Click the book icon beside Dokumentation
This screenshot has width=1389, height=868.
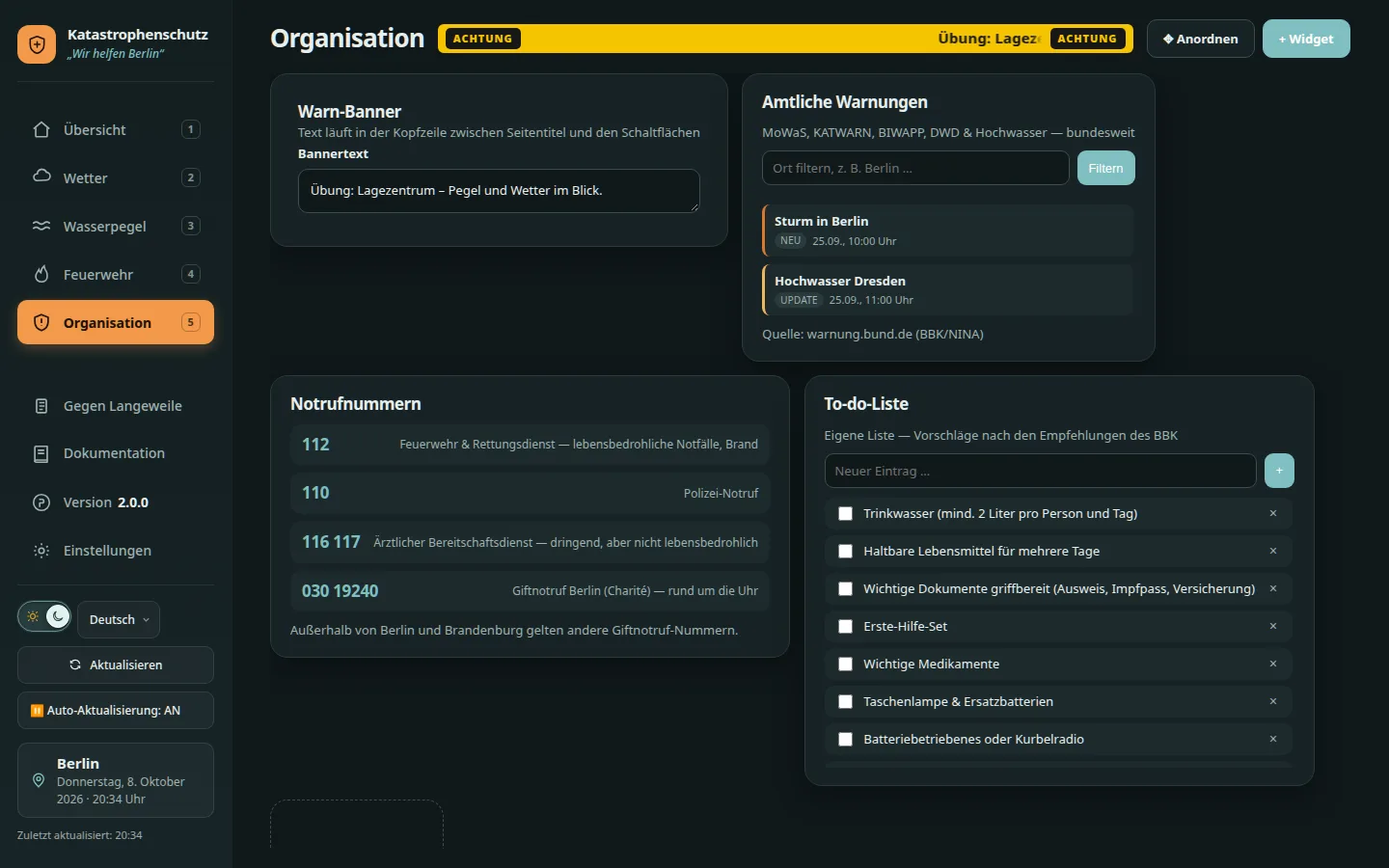pos(41,453)
